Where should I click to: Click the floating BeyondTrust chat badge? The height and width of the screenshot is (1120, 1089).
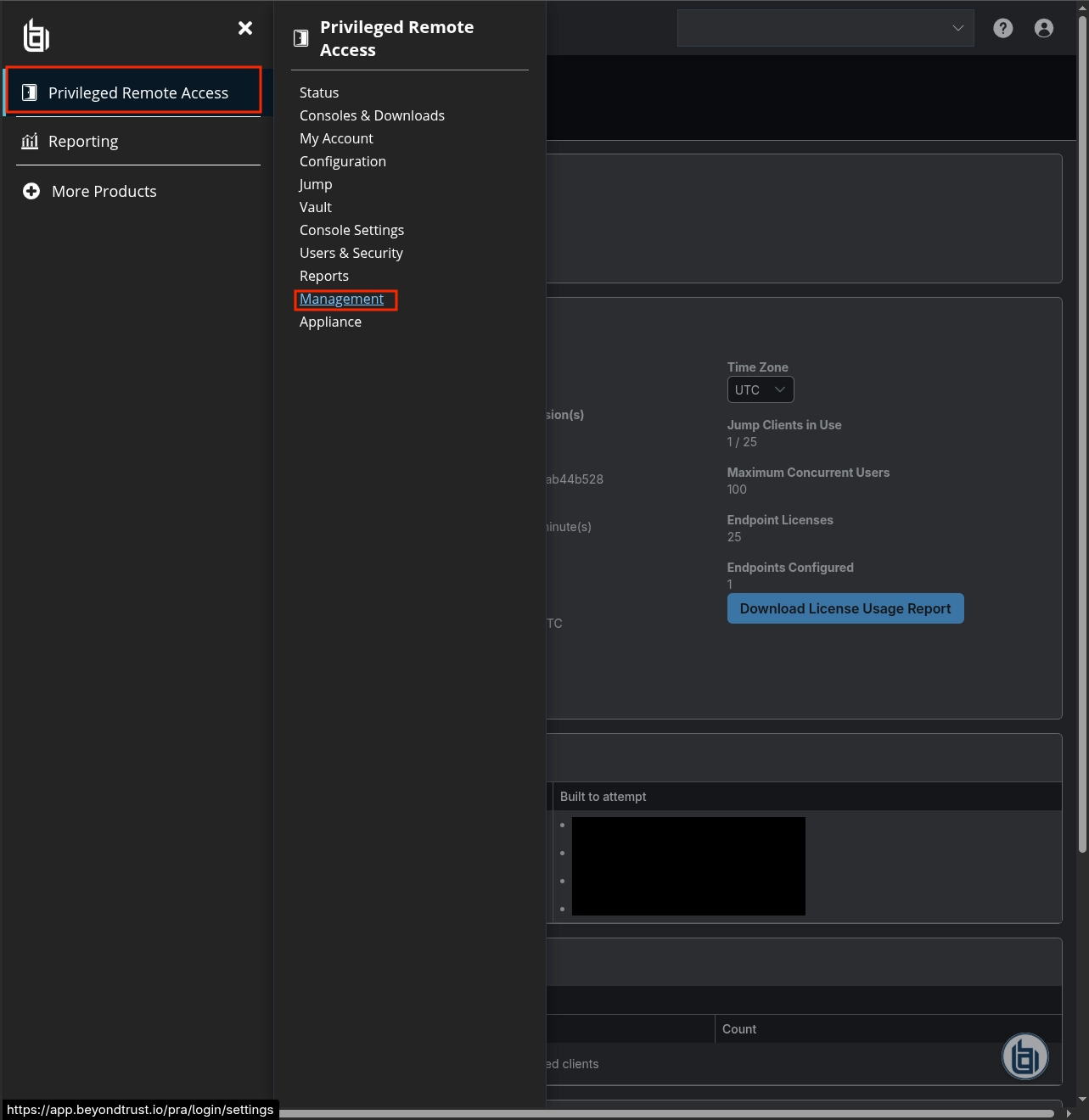[1024, 1056]
